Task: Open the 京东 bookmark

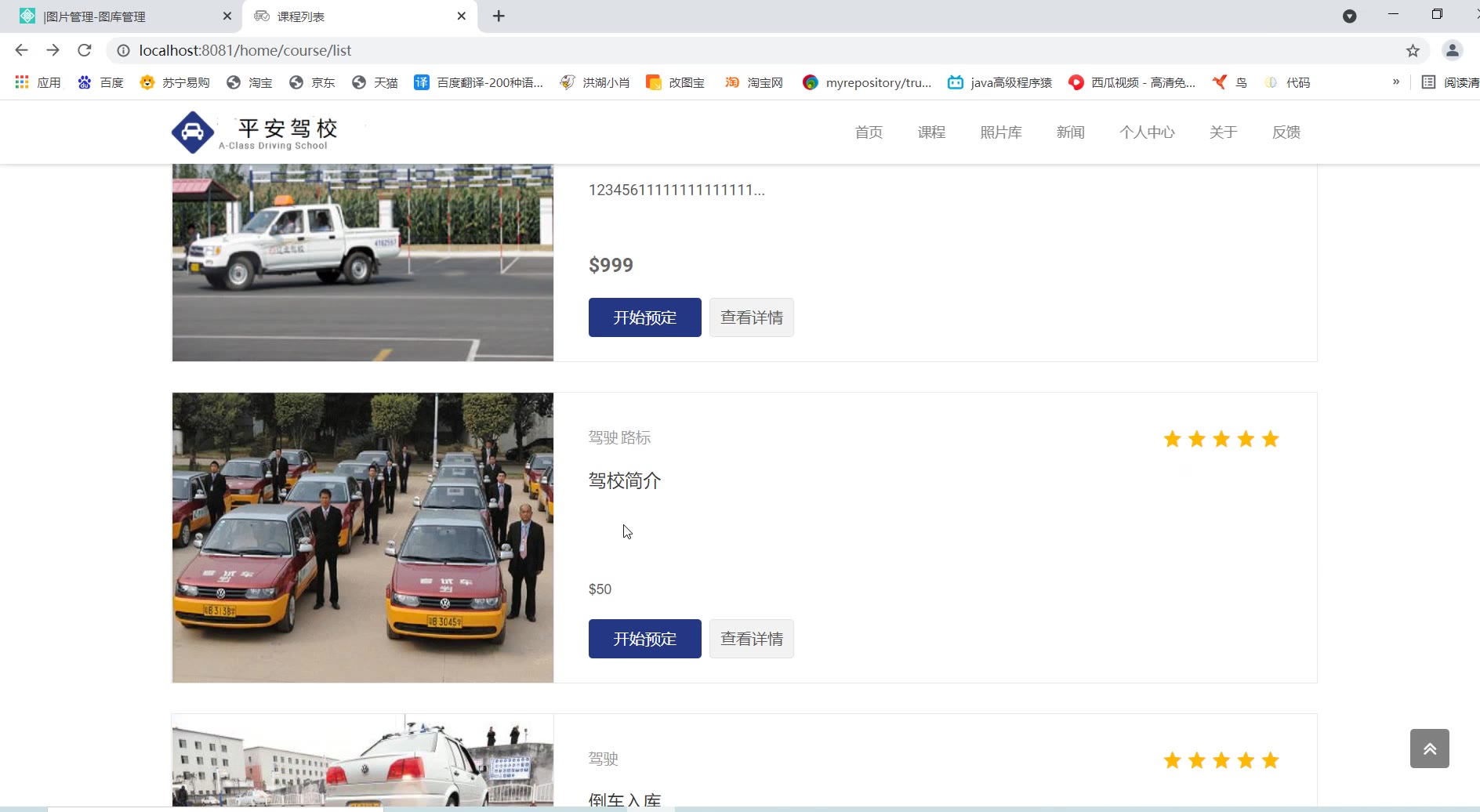Action: (312, 82)
